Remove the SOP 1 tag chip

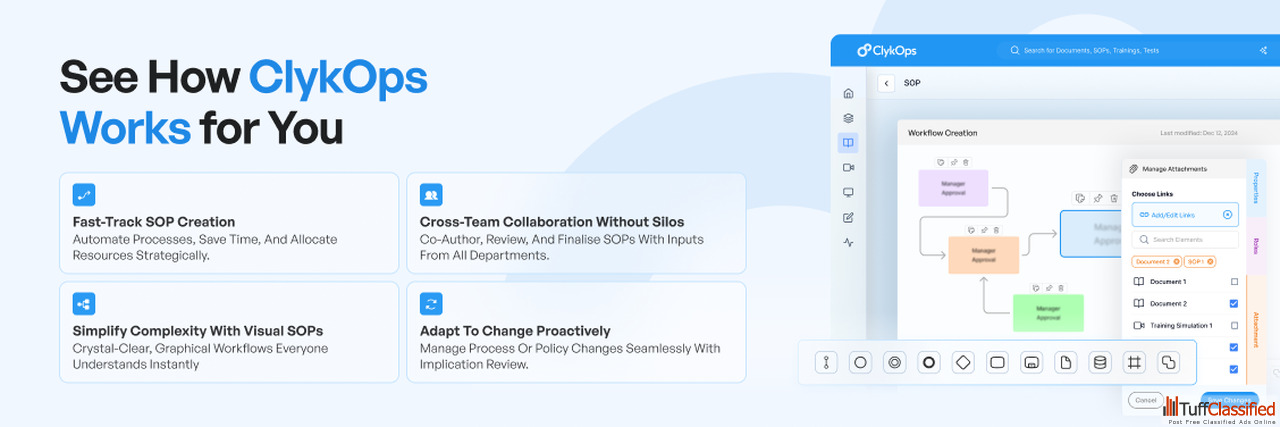(1210, 262)
